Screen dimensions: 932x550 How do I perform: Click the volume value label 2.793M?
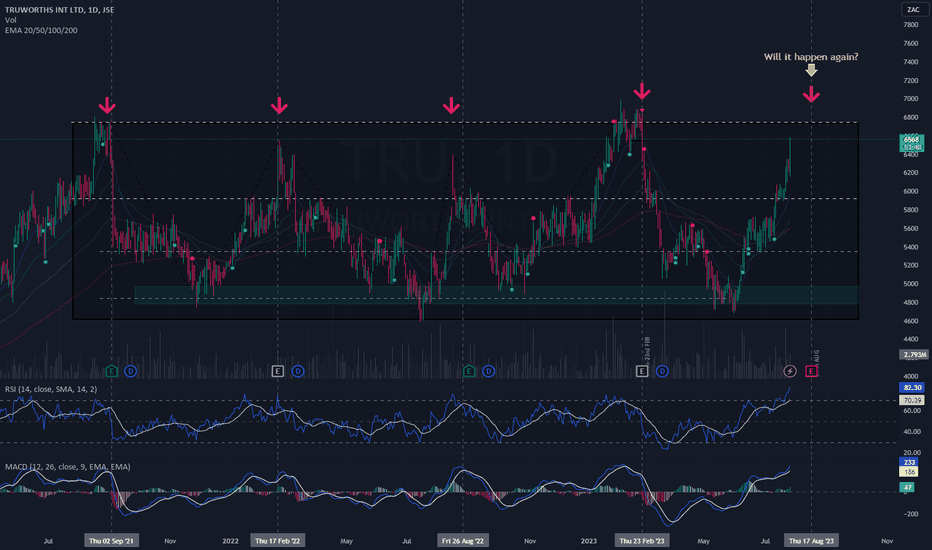click(914, 354)
